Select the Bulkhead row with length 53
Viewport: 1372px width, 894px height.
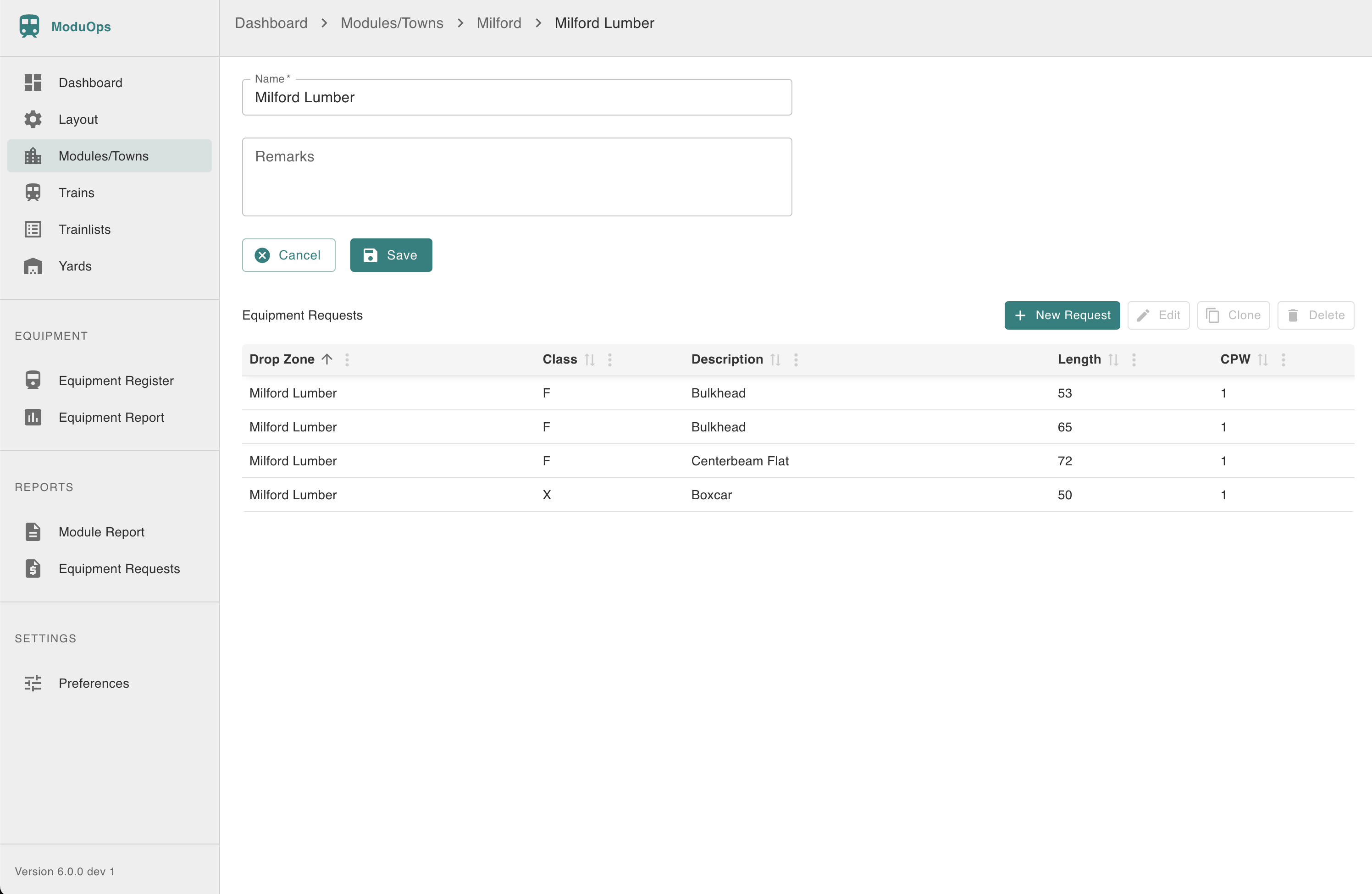click(x=798, y=393)
